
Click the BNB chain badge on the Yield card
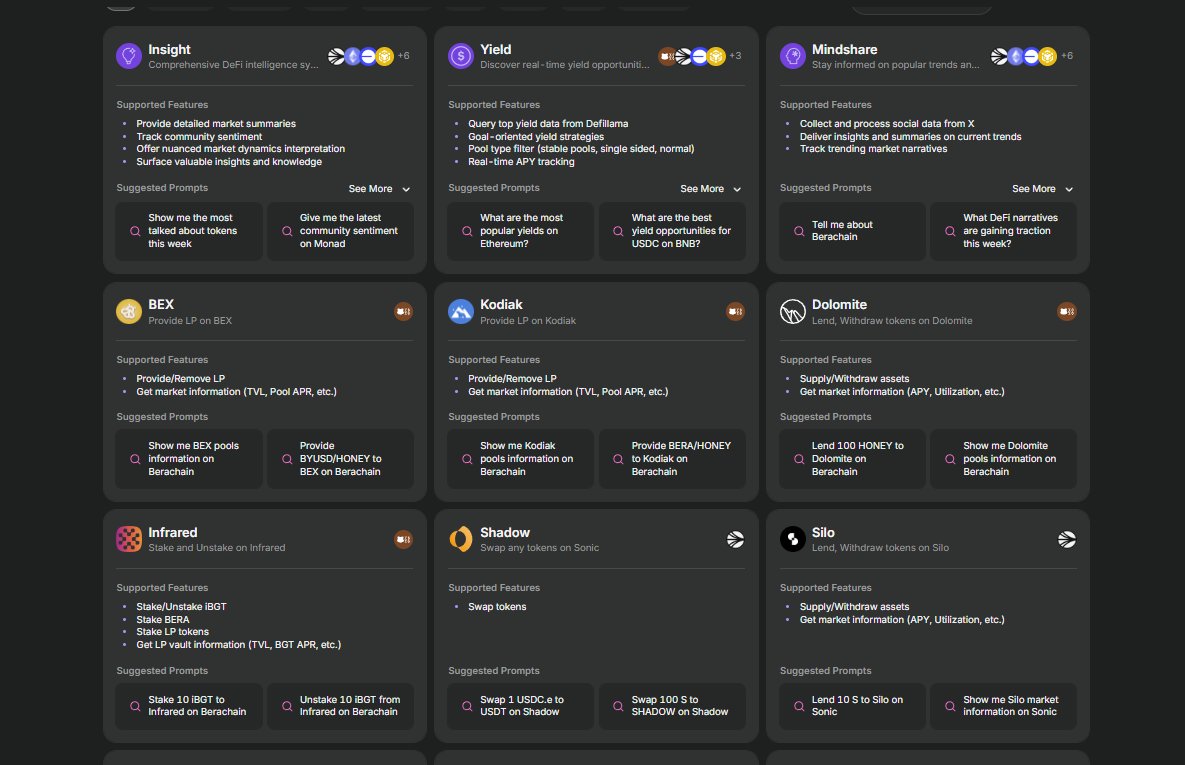click(x=716, y=56)
